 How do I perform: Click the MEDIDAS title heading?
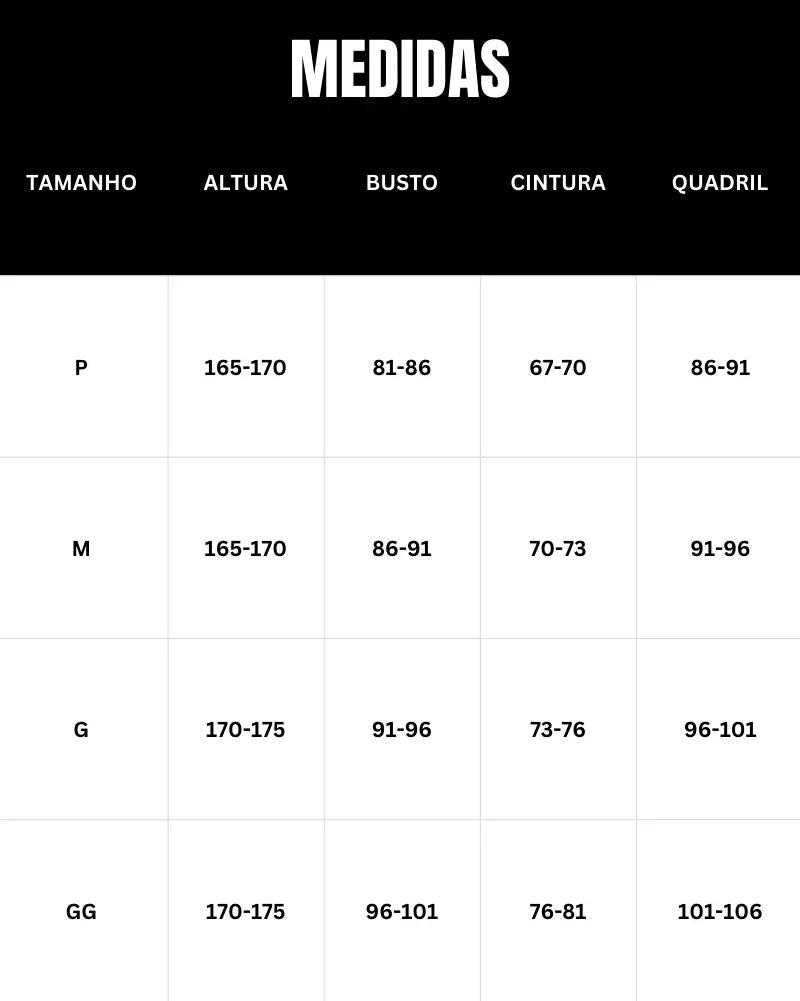pos(400,69)
